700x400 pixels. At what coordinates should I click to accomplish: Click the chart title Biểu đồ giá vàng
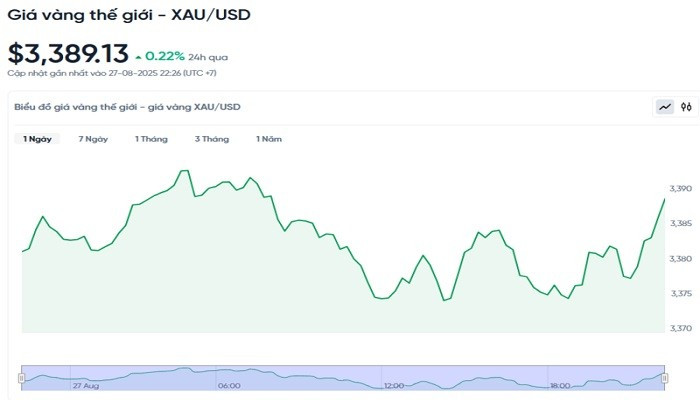[x=127, y=107]
